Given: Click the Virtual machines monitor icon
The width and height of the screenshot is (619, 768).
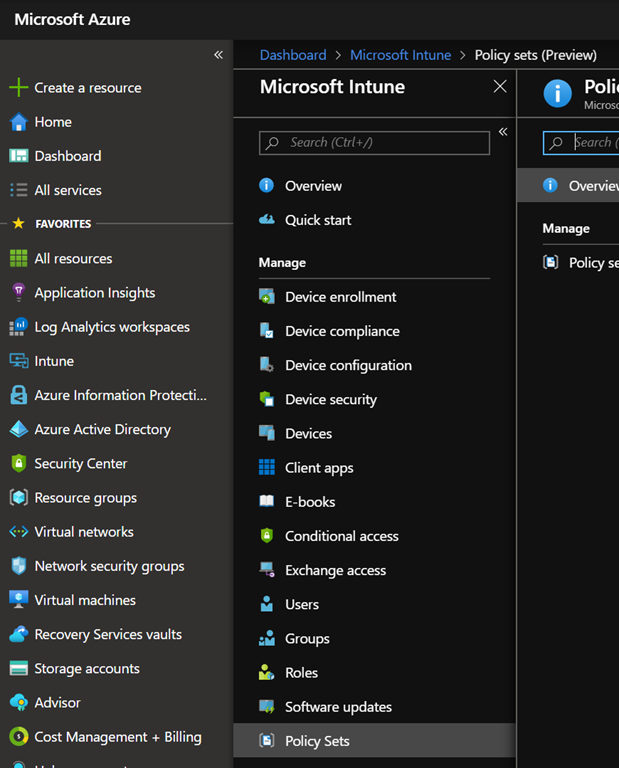Looking at the screenshot, I should pyautogui.click(x=18, y=600).
